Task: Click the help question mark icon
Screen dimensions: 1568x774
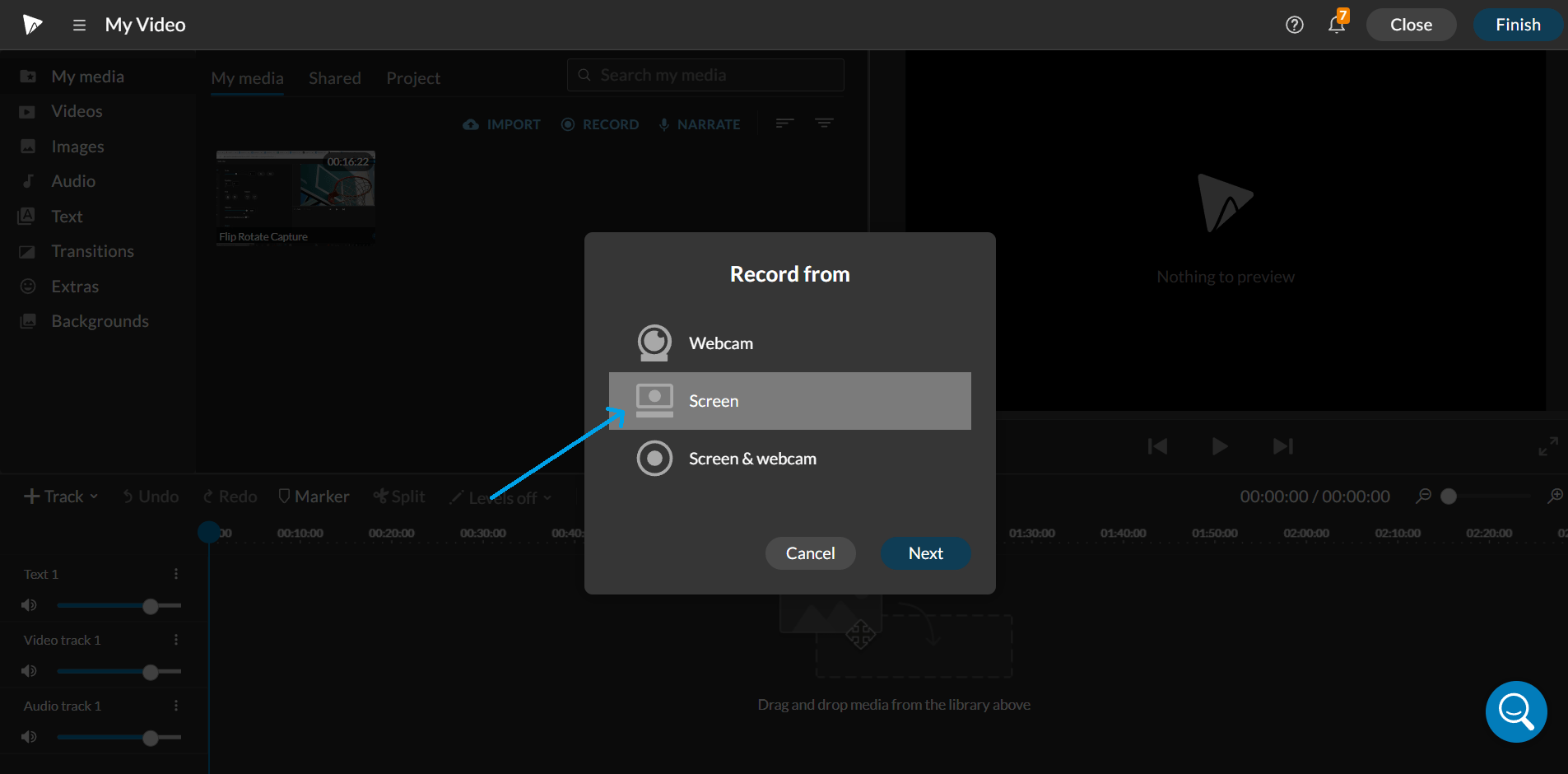Action: (1294, 25)
